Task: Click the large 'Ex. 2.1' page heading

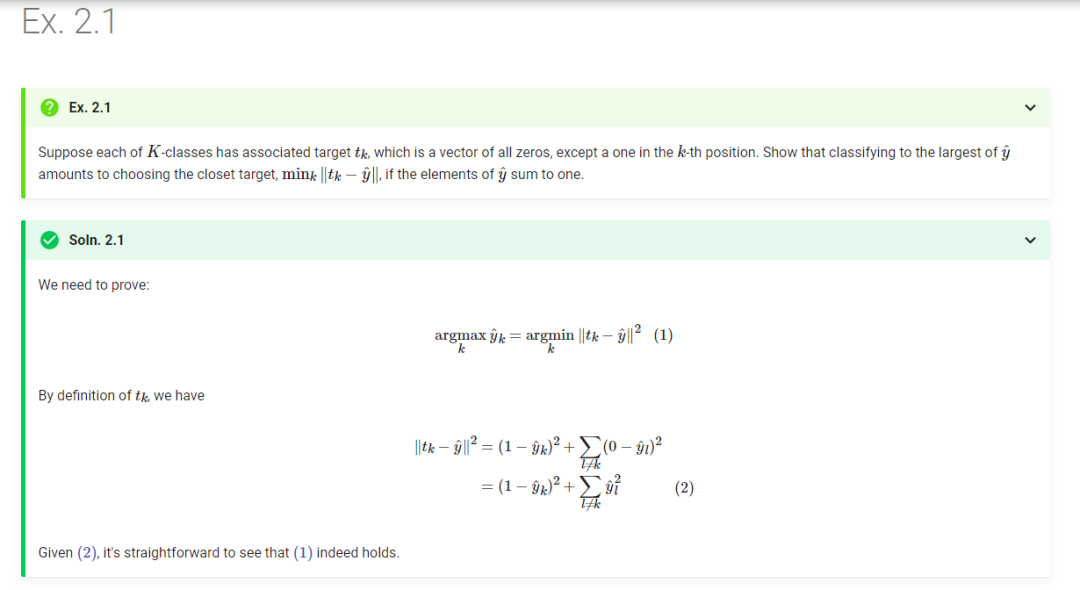Action: click(68, 22)
